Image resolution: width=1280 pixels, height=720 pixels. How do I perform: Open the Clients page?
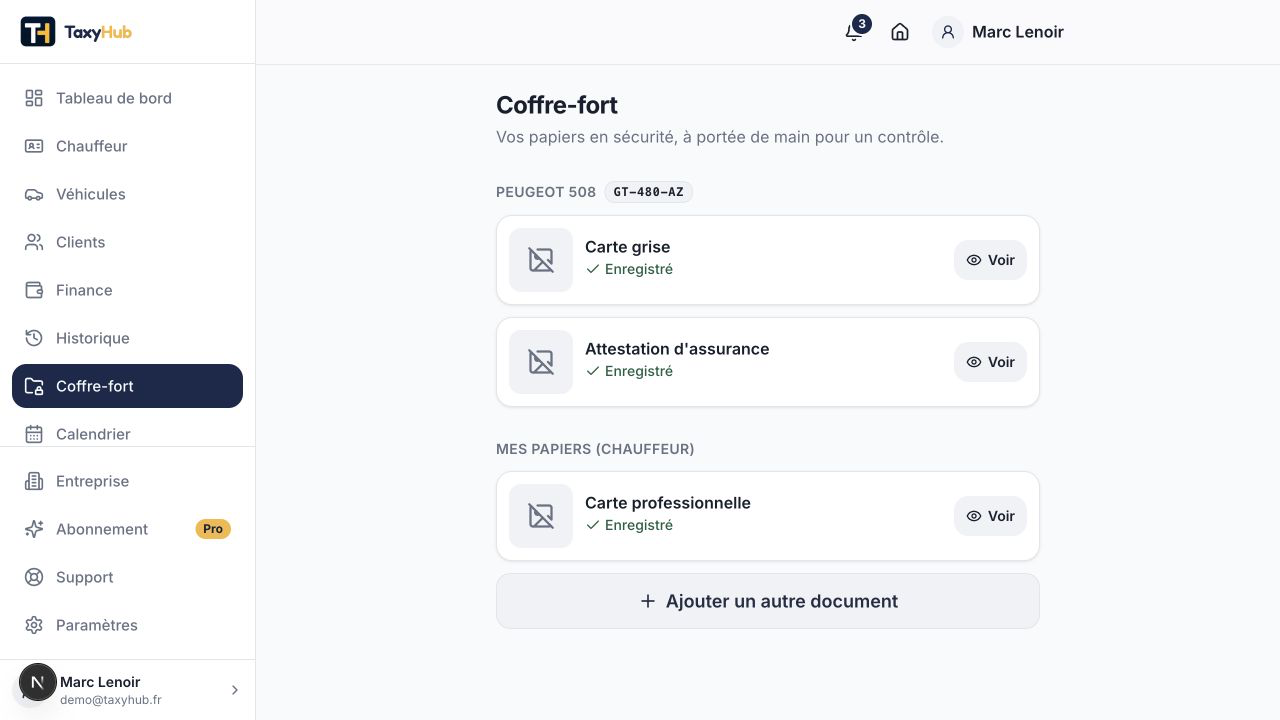[x=127, y=242]
